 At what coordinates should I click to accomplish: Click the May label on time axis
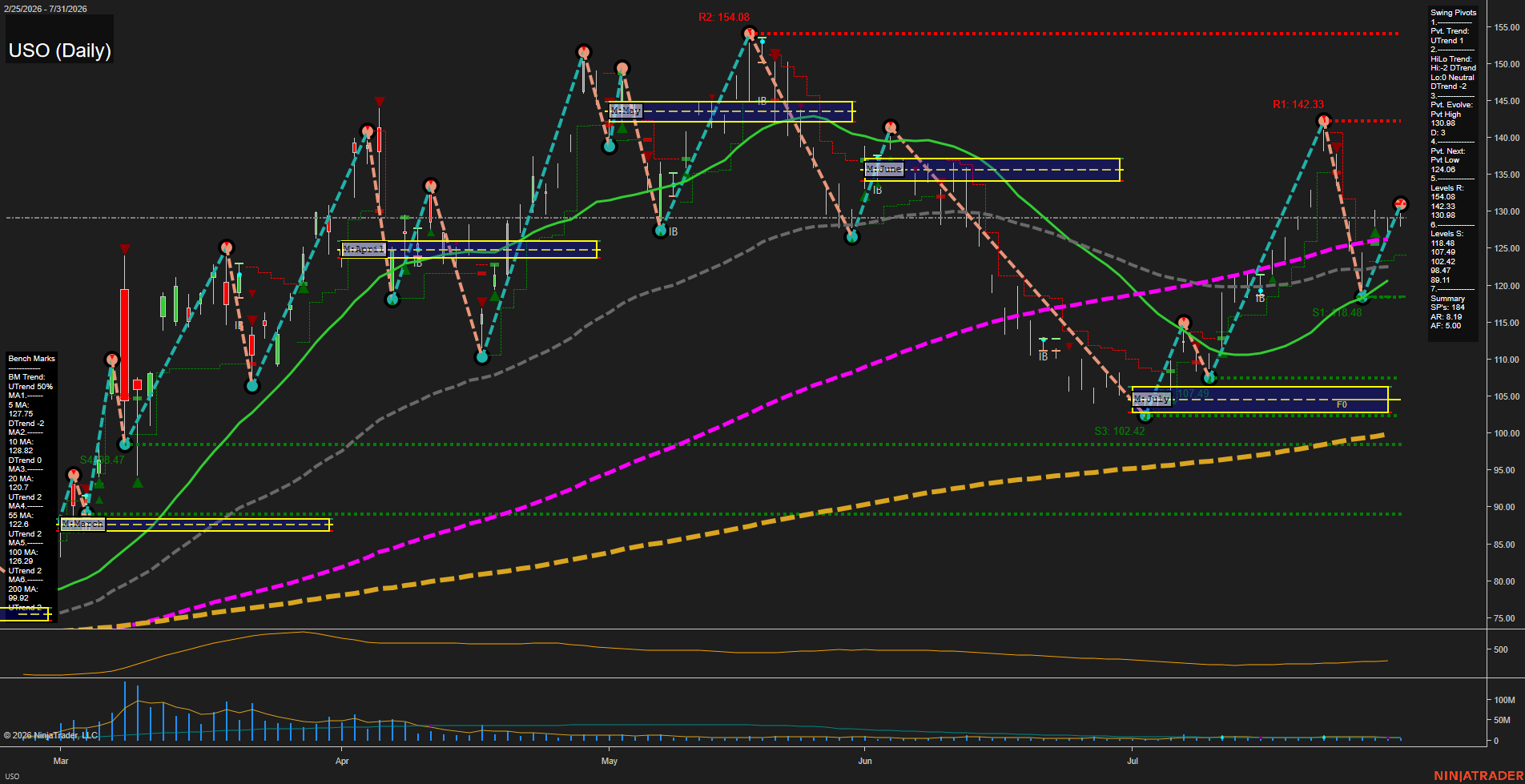(610, 761)
